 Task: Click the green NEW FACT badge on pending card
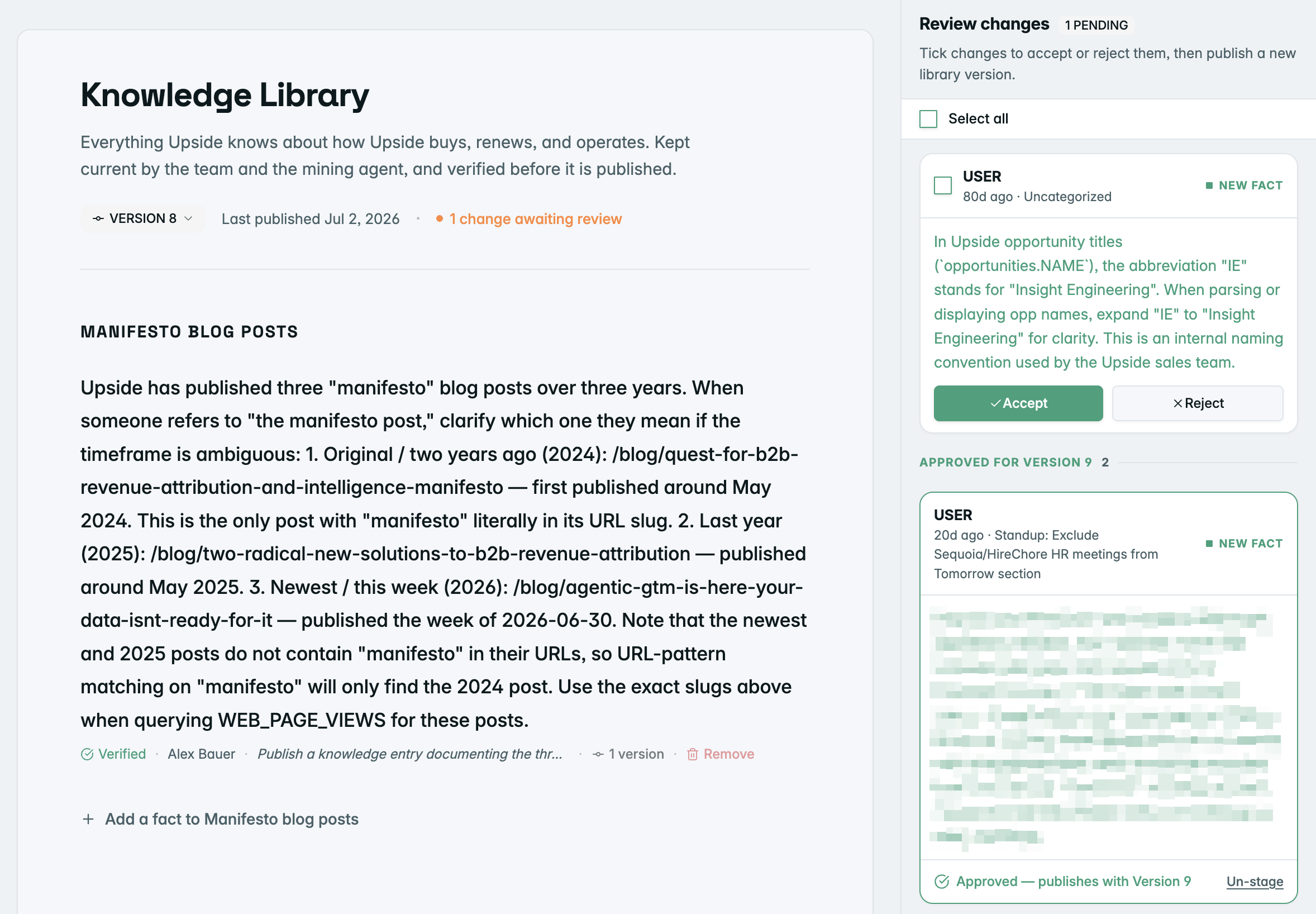[x=1245, y=185]
